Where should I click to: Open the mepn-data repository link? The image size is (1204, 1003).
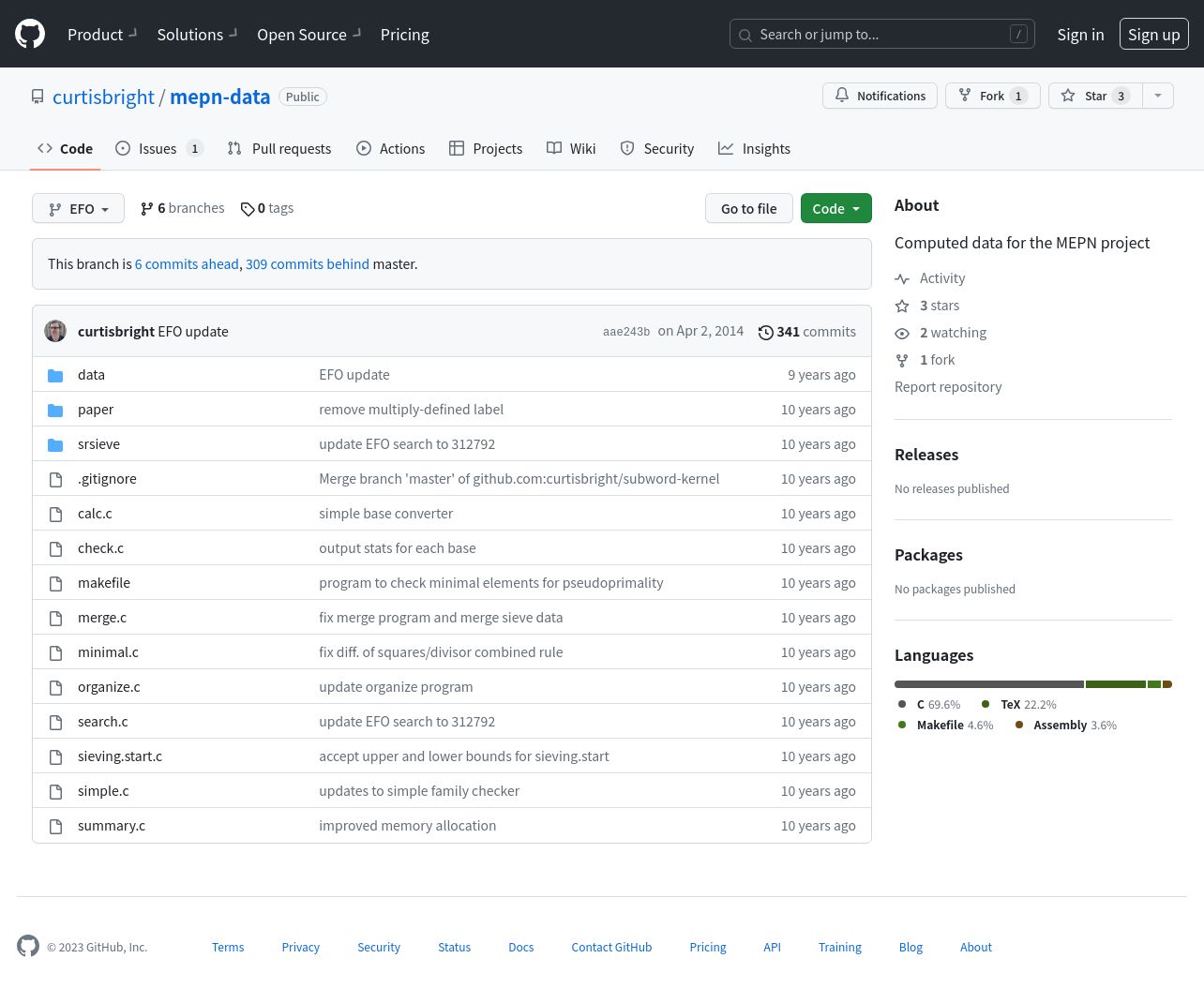click(x=220, y=97)
